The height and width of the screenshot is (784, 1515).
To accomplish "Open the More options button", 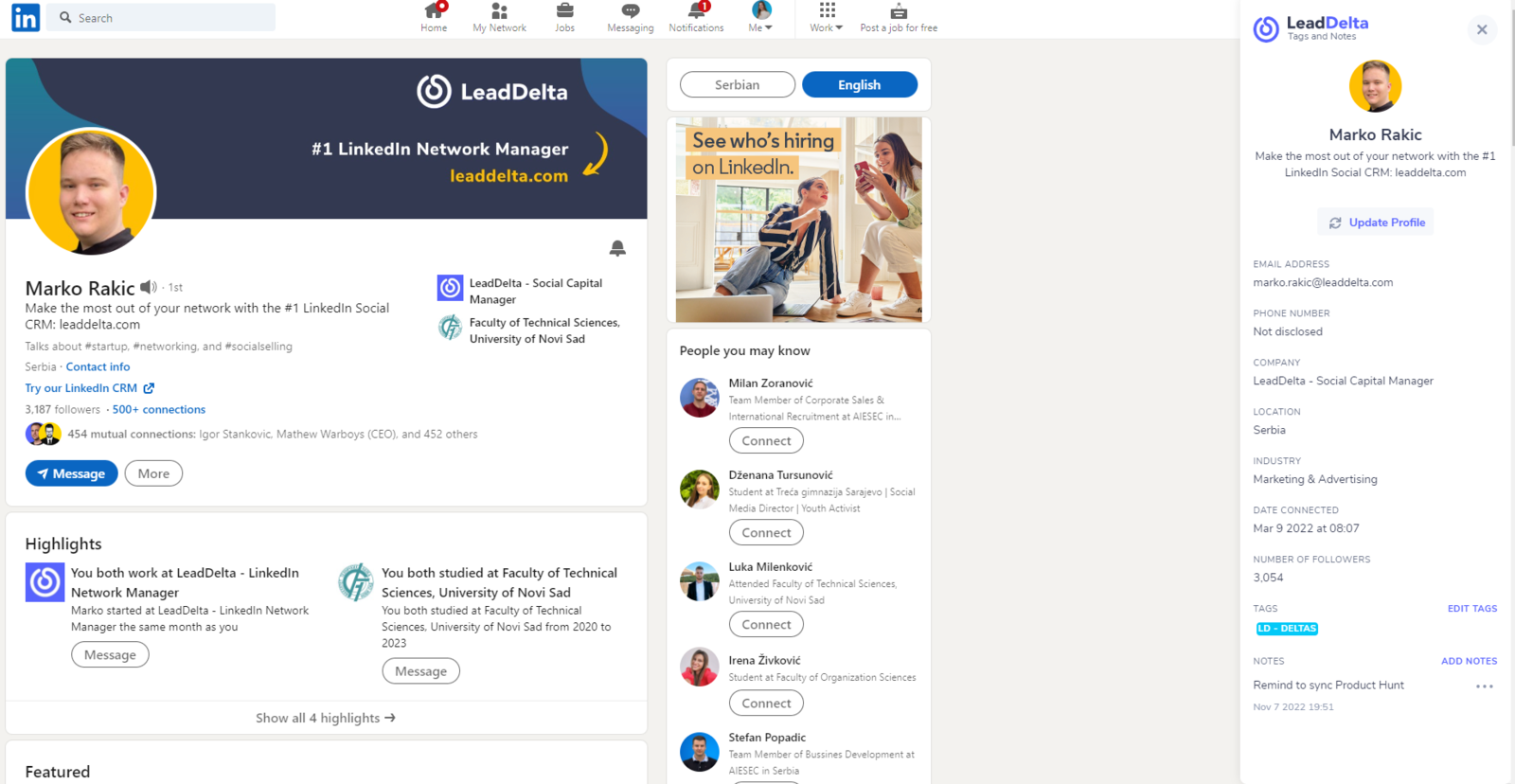I will 153,473.
